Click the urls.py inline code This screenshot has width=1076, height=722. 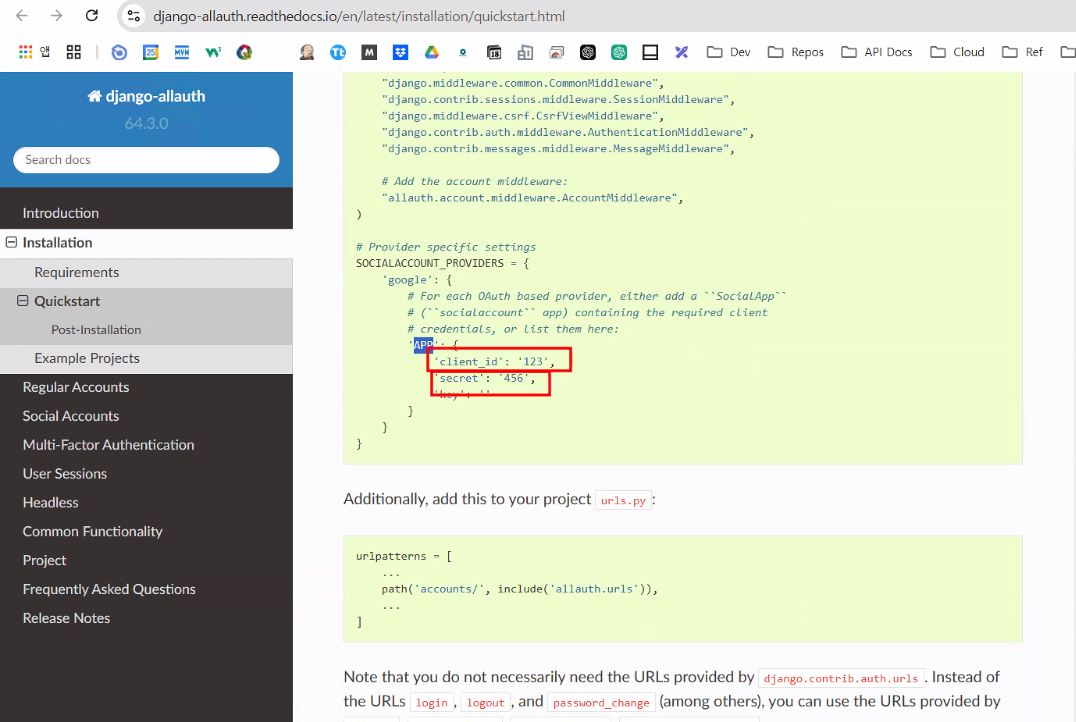[x=624, y=500]
